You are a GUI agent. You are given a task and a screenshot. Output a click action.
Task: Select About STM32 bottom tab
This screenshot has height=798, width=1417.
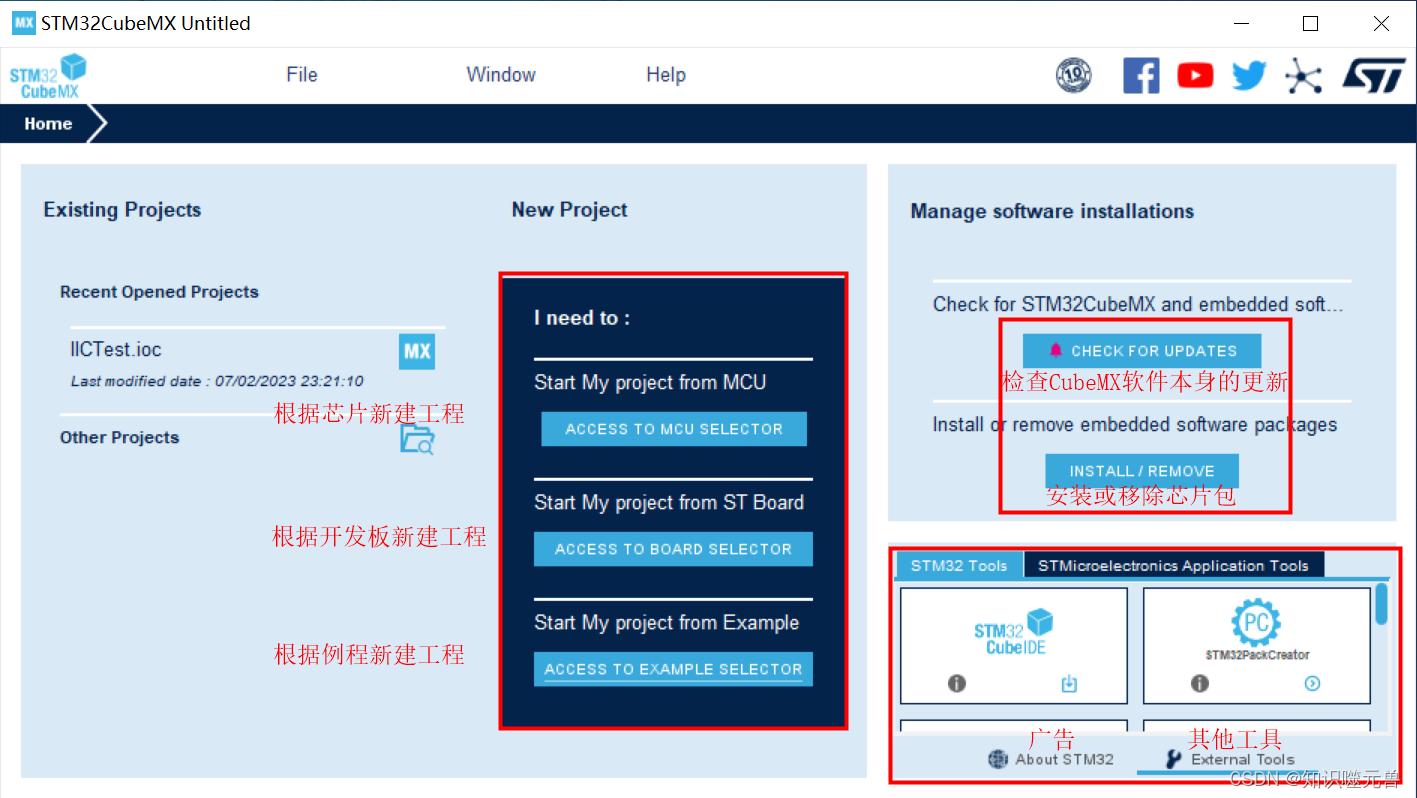(x=1050, y=759)
